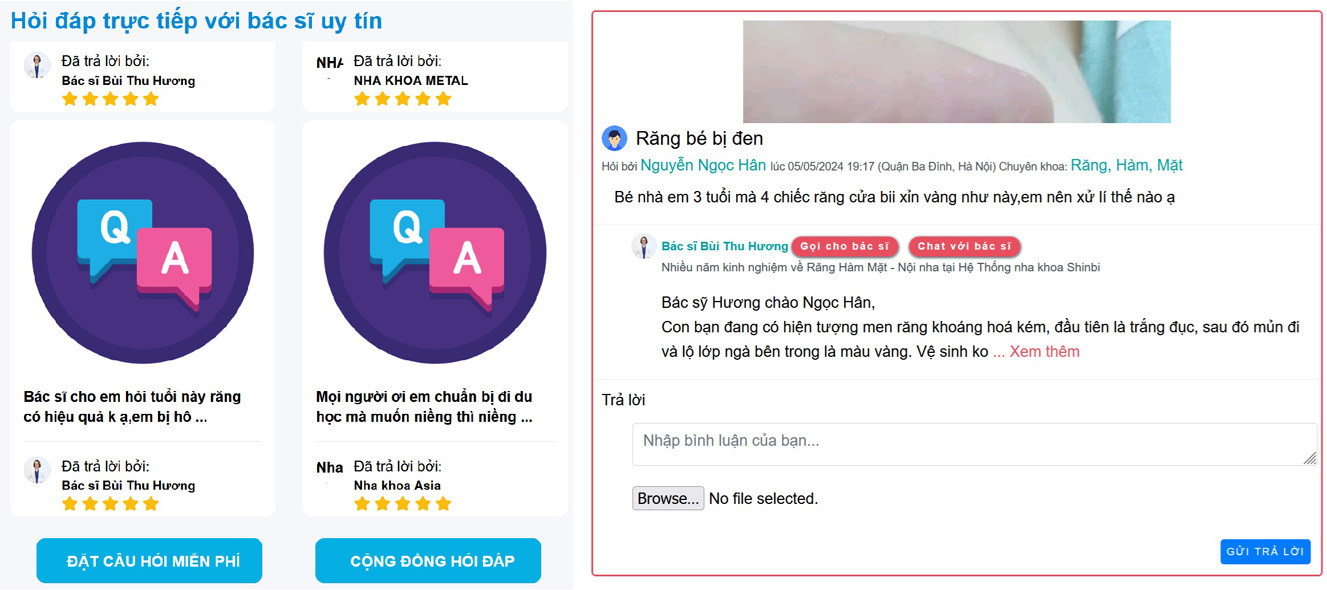Open the uploaded tooth photo thumbnail
This screenshot has width=1327, height=590.
pos(956,71)
